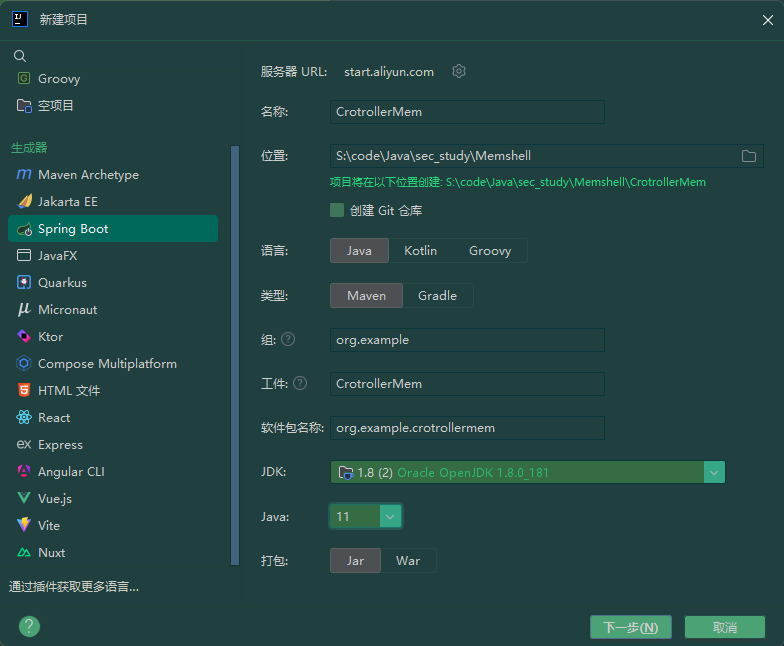
Task: Click the IntelliJ logo in title bar
Action: (x=20, y=20)
